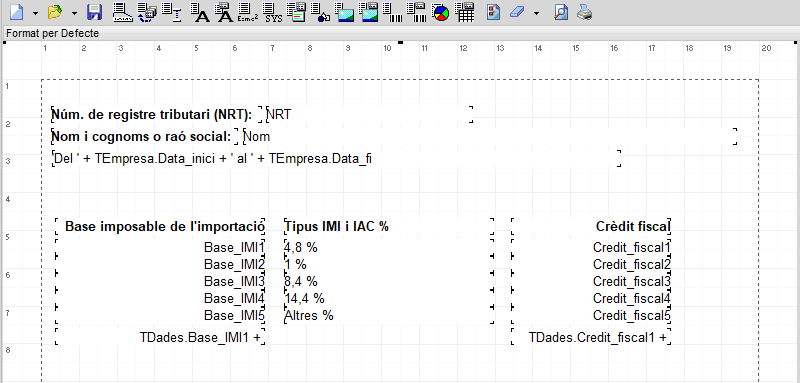Expand the dropdown arrow beside Open folder
Screen dimensions: 800x383
pyautogui.click(x=74, y=12)
